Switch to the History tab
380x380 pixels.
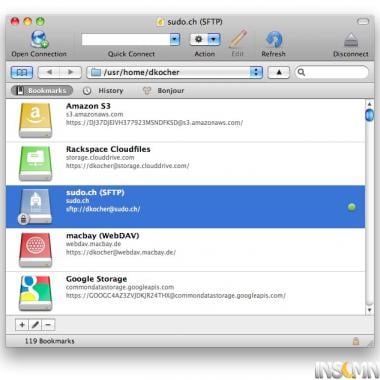click(x=103, y=91)
